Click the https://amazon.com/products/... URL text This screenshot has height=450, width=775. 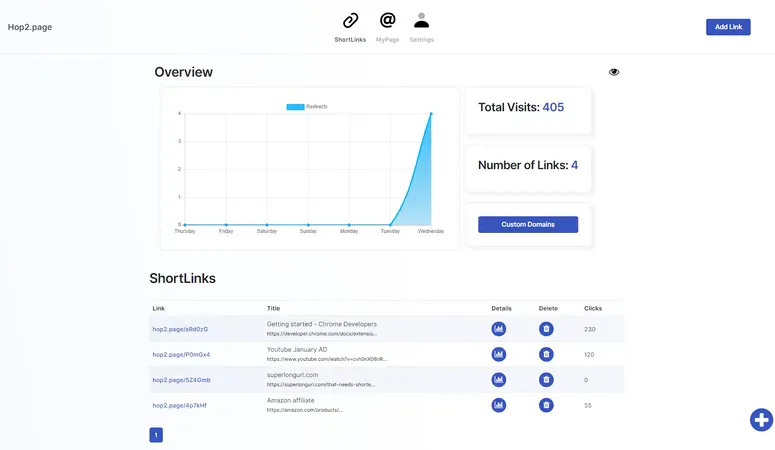point(304,410)
